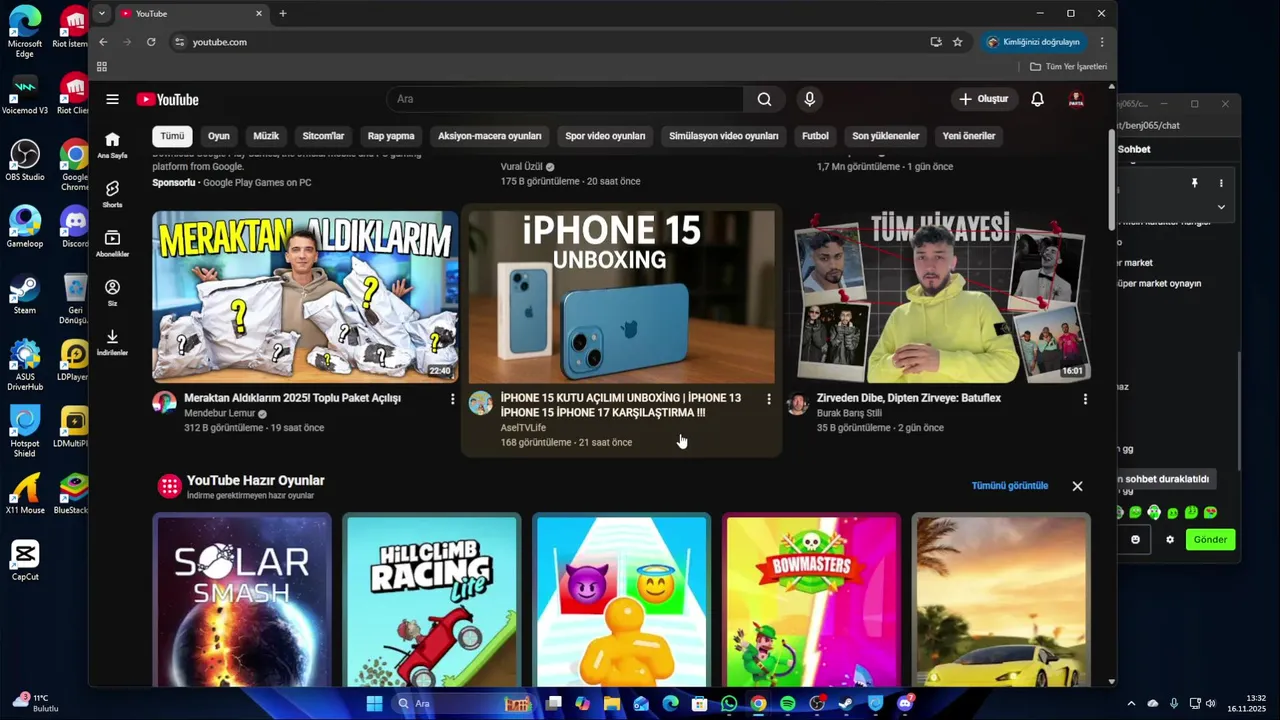Open AselTVLife channel avatar
Image resolution: width=1280 pixels, height=720 pixels.
pos(481,403)
